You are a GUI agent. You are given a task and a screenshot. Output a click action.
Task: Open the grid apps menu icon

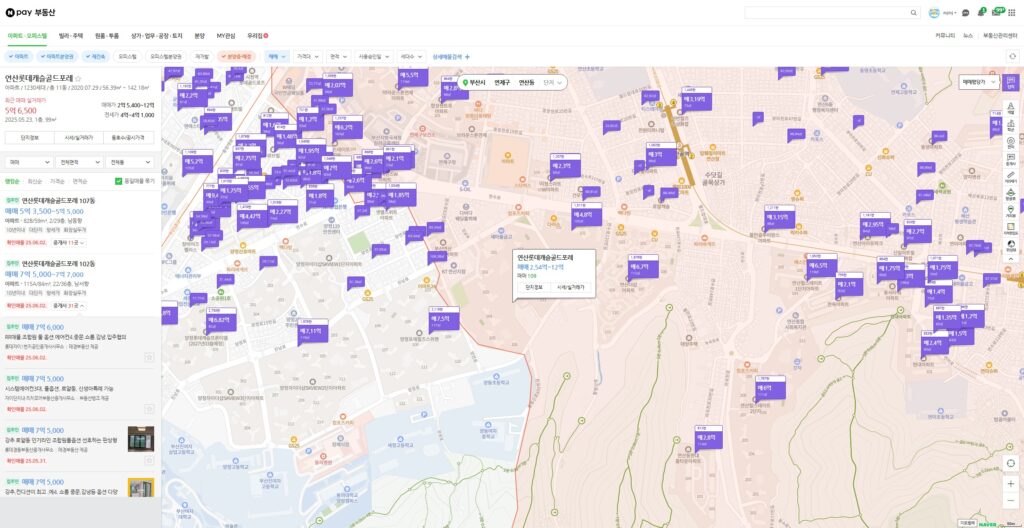tap(1012, 12)
